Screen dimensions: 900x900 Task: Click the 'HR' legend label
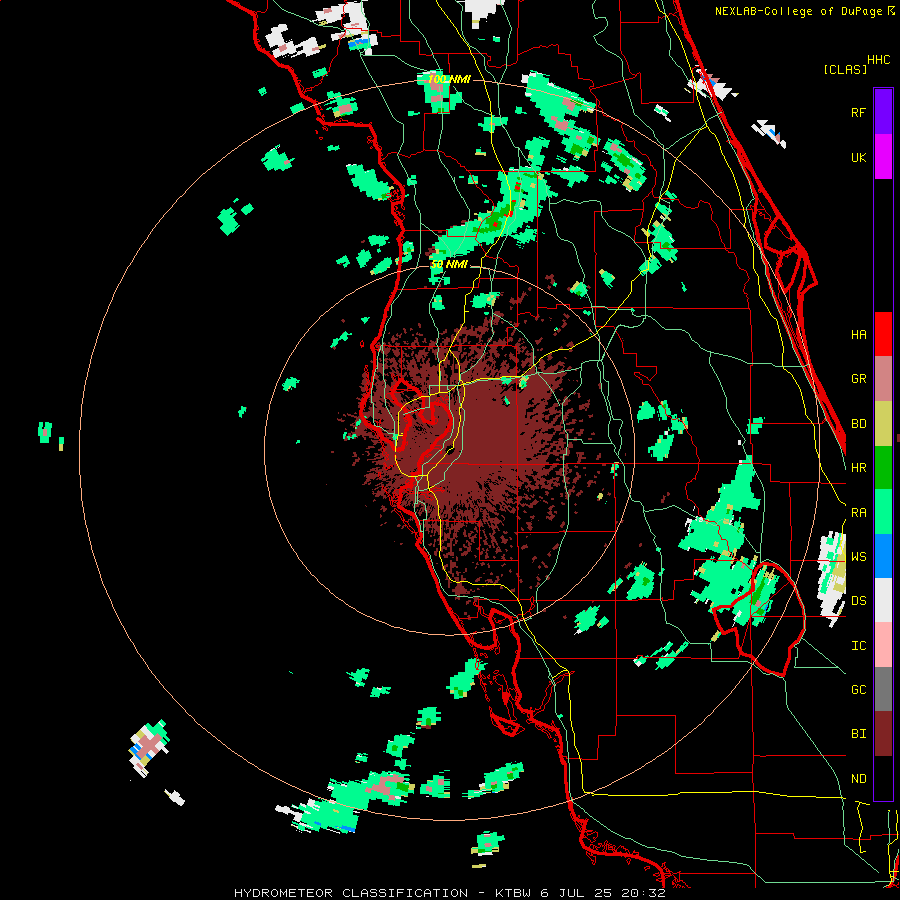(858, 468)
